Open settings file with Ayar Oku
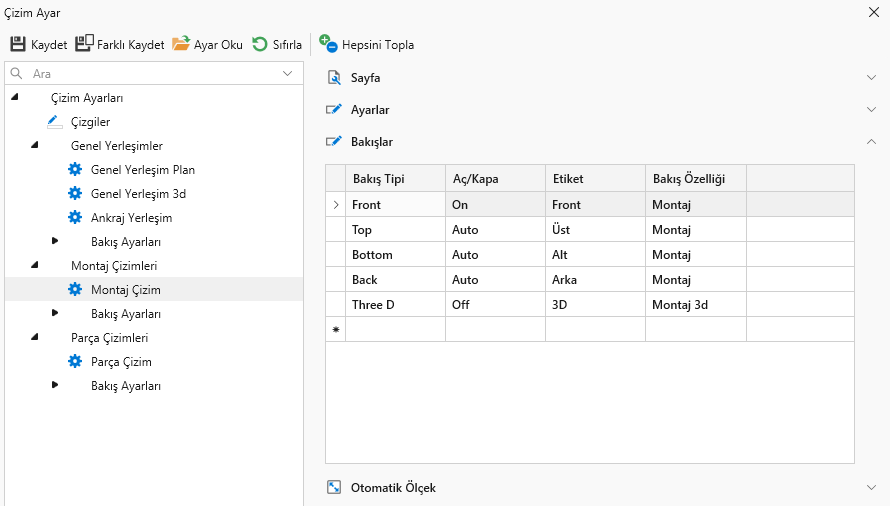890x506 pixels. 181,44
